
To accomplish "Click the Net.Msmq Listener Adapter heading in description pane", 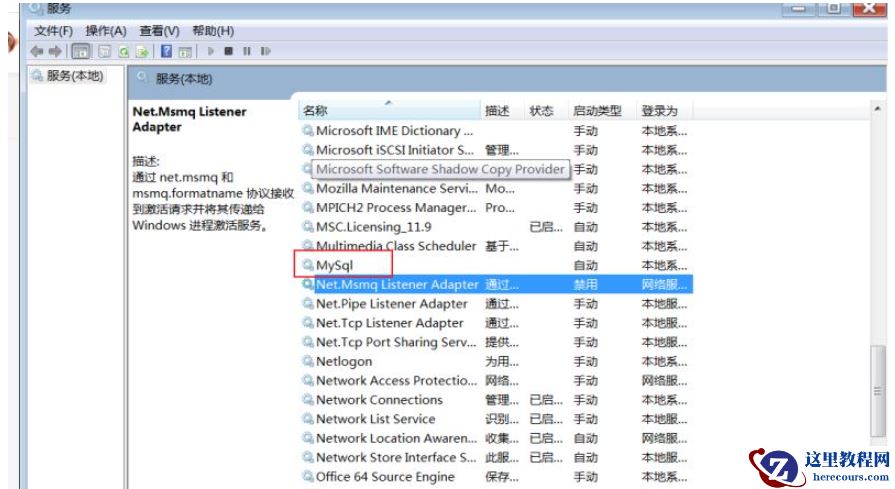I will pos(190,119).
